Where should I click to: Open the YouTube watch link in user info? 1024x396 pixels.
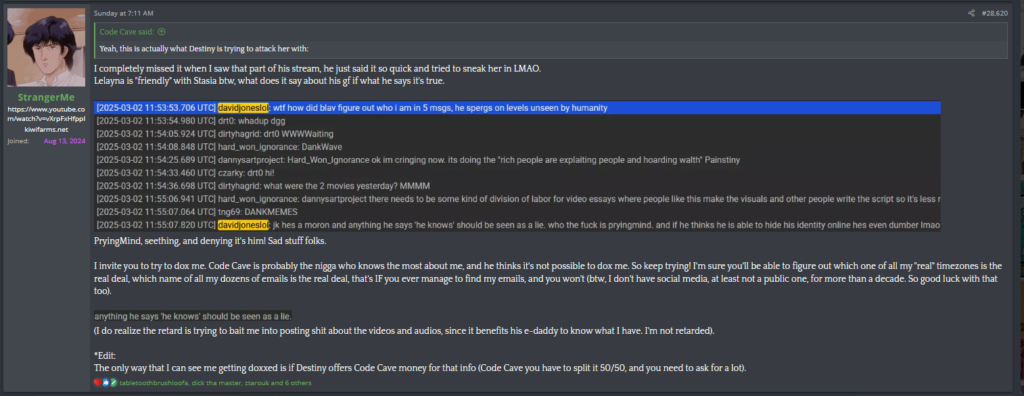click(x=46, y=114)
